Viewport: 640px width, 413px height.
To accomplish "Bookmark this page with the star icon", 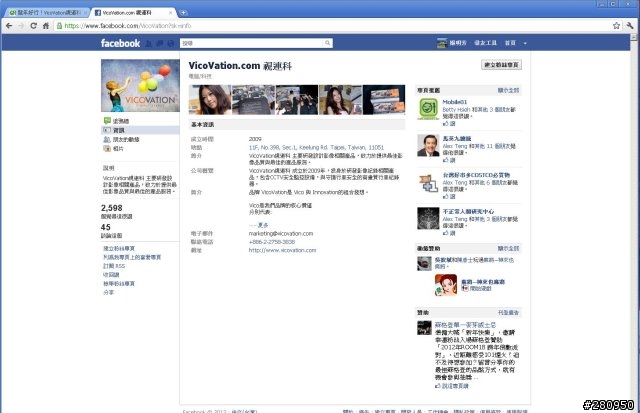I will pos(616,26).
